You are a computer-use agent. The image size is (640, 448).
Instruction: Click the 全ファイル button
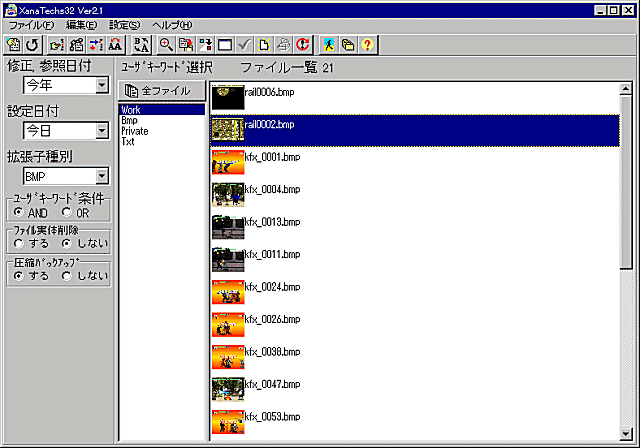tap(162, 91)
